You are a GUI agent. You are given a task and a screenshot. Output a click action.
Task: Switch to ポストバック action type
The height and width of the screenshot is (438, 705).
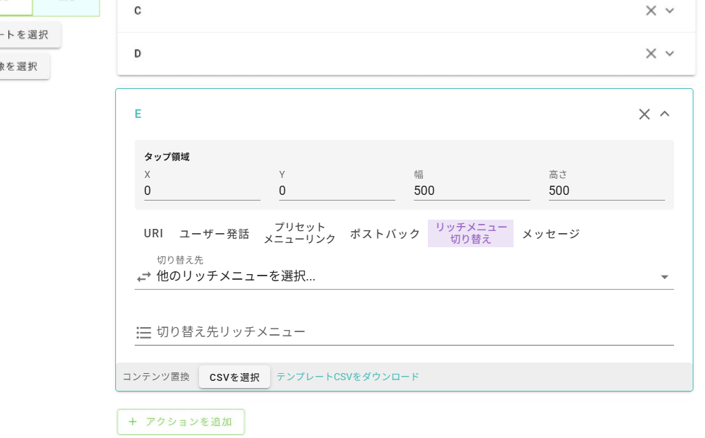point(385,234)
